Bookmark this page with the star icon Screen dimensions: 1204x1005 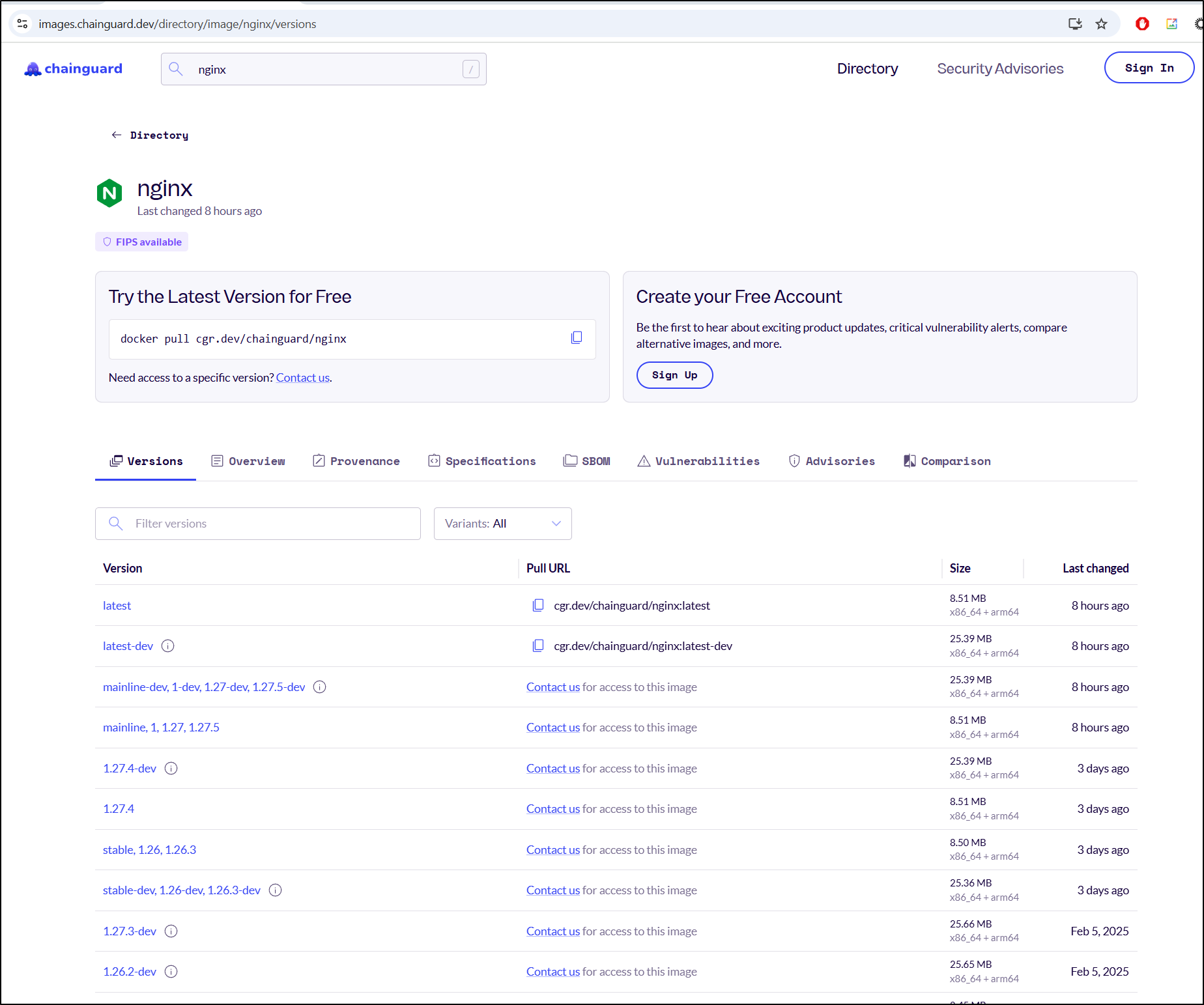click(x=1101, y=24)
